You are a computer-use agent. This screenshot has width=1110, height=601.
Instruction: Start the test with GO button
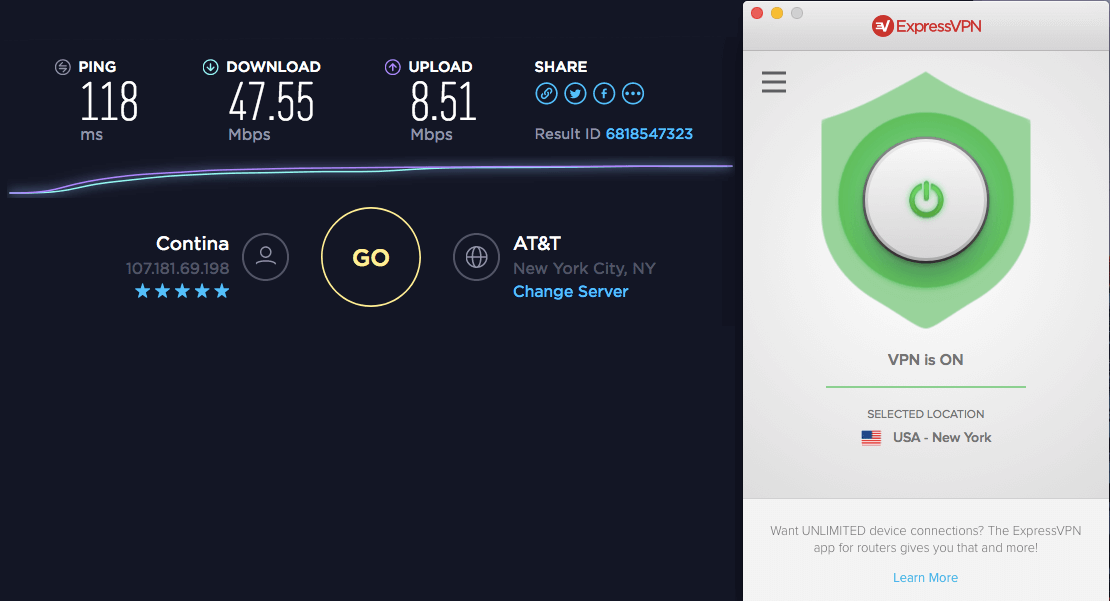(371, 257)
